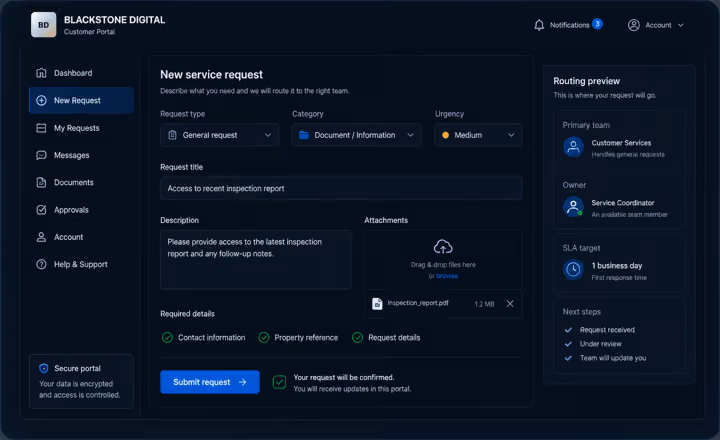
Task: Open the notifications bell icon
Action: click(x=539, y=25)
